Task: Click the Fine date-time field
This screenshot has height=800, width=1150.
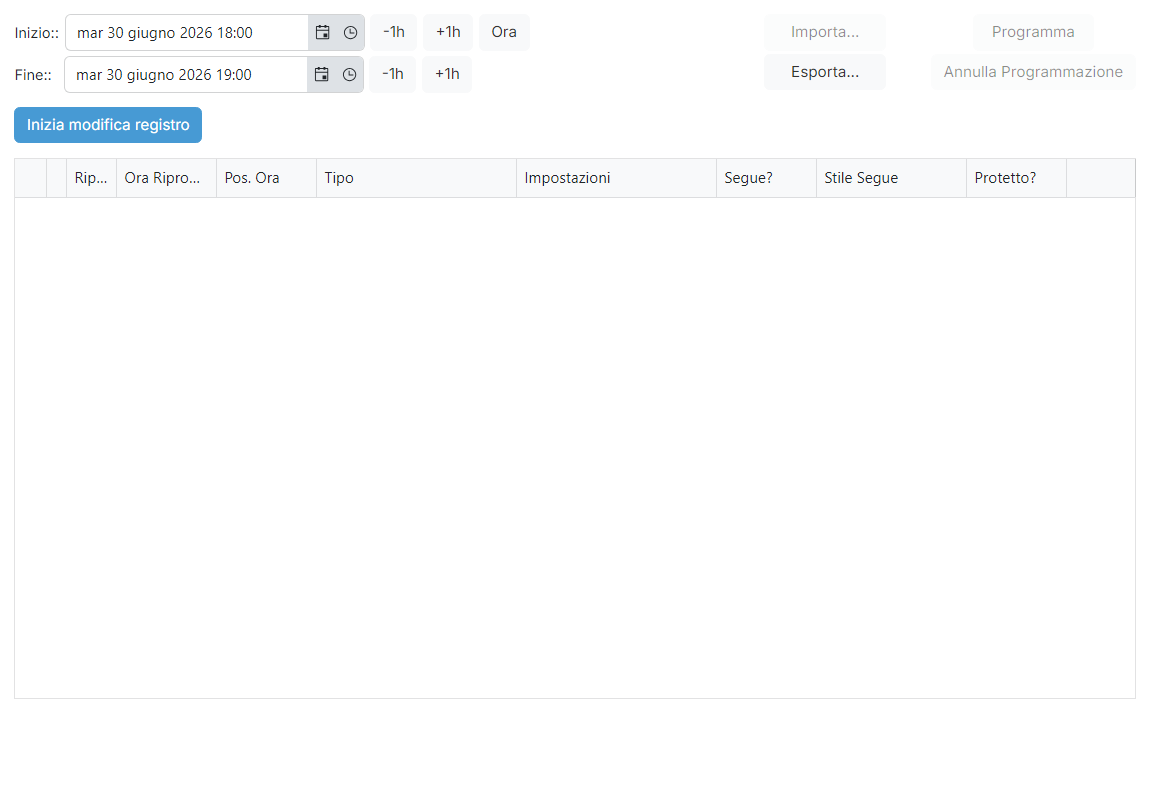Action: [x=186, y=74]
